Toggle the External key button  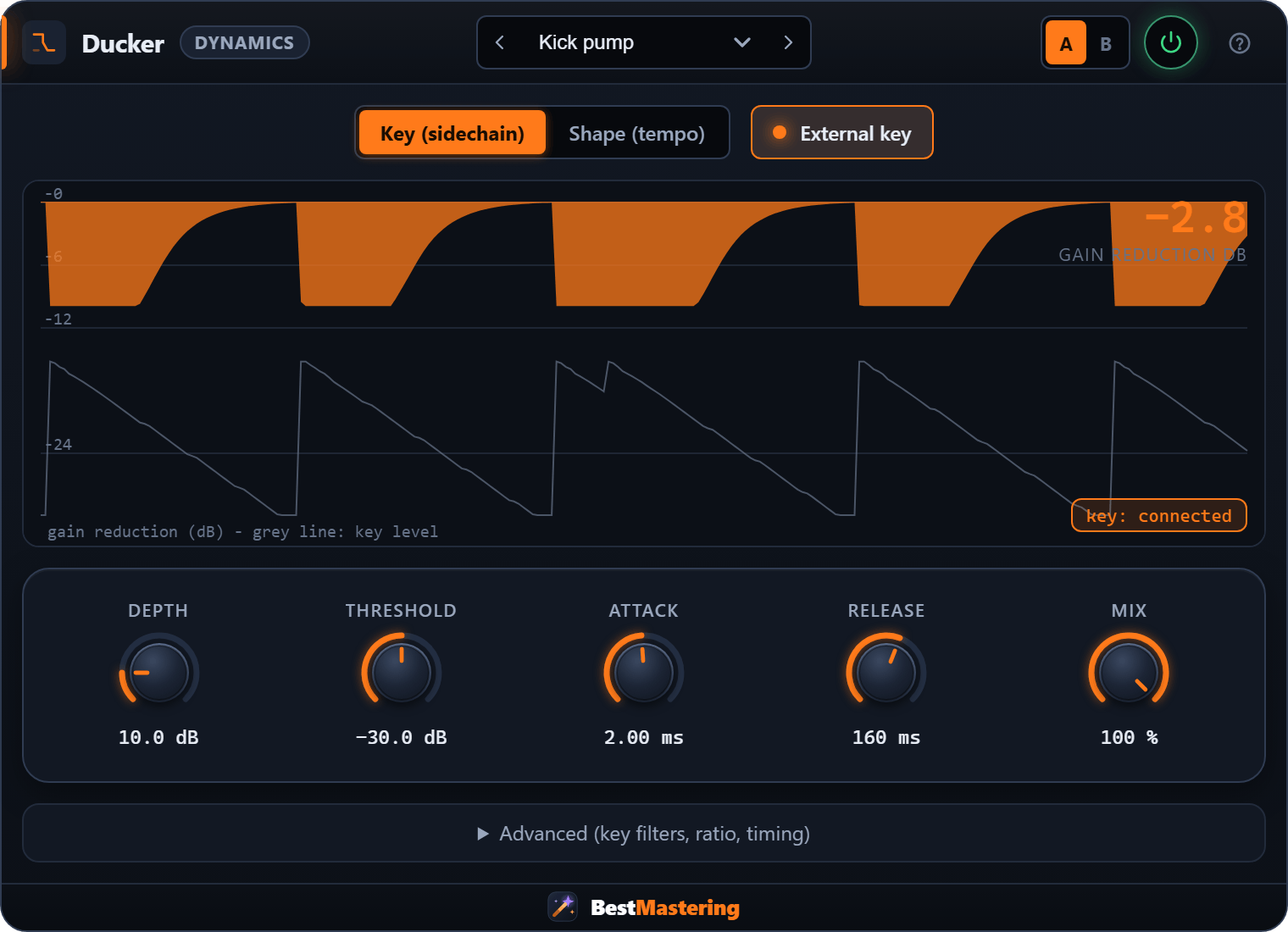(x=842, y=132)
